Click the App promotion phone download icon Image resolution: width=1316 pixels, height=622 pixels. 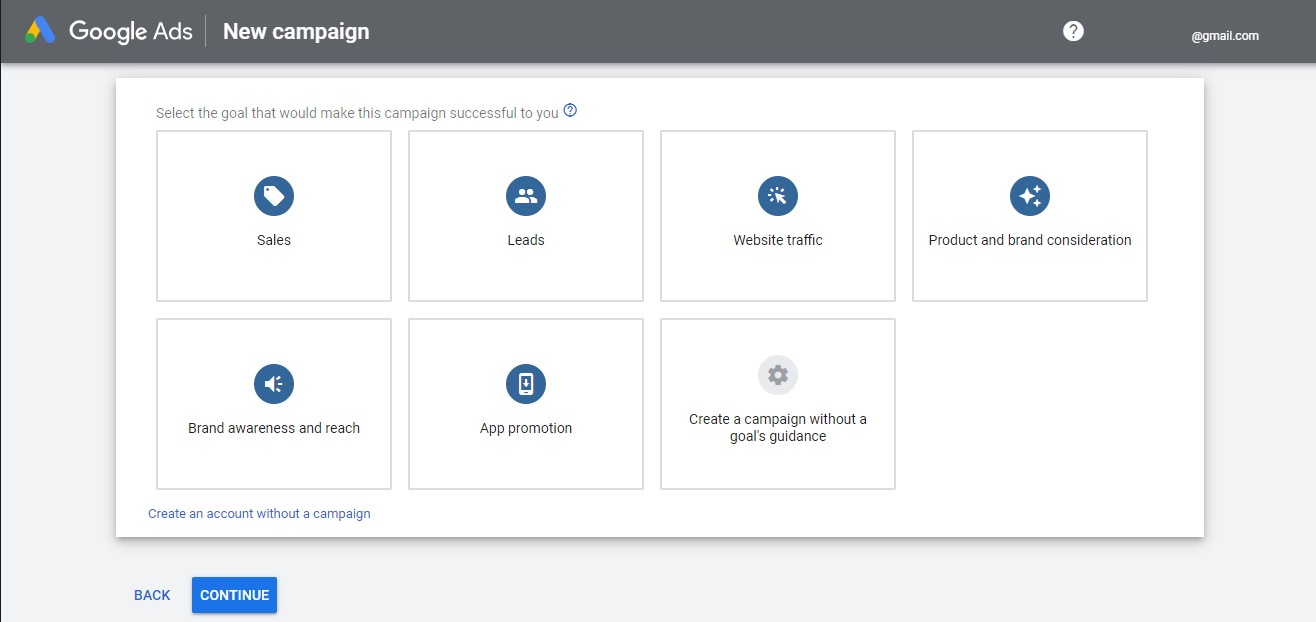(x=526, y=384)
